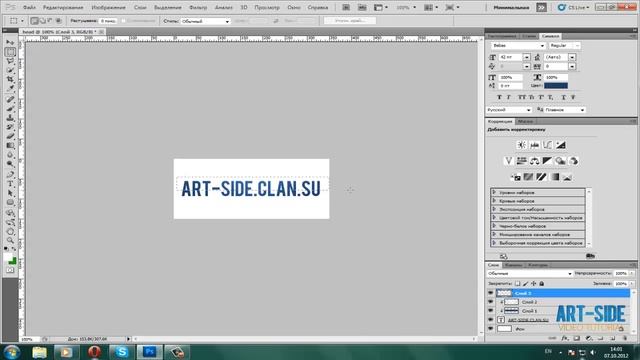Toggle underline in Character panel

click(564, 97)
